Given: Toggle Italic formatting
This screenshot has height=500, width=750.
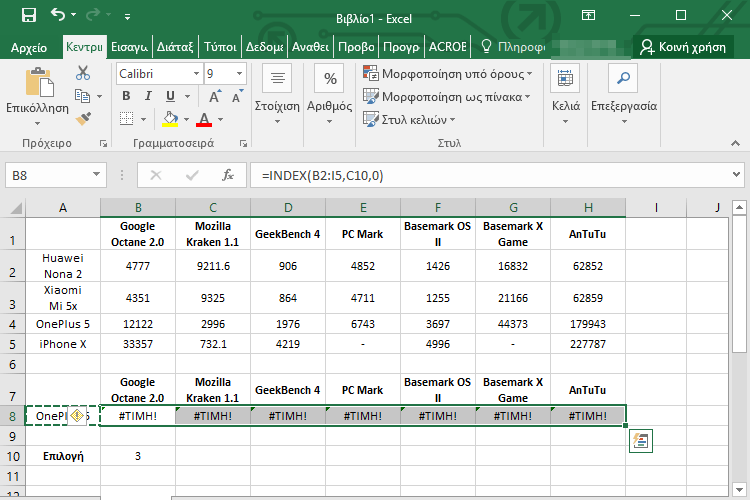Looking at the screenshot, I should [x=148, y=96].
